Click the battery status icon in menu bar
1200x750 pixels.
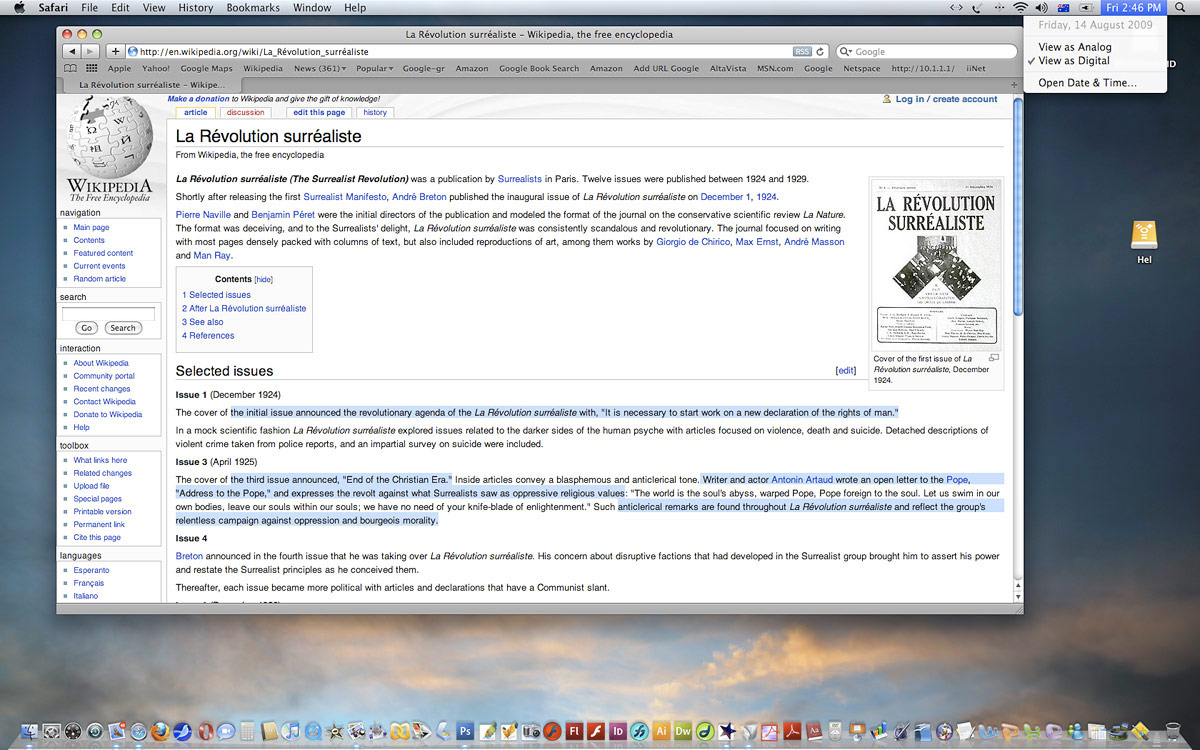pyautogui.click(x=1086, y=8)
